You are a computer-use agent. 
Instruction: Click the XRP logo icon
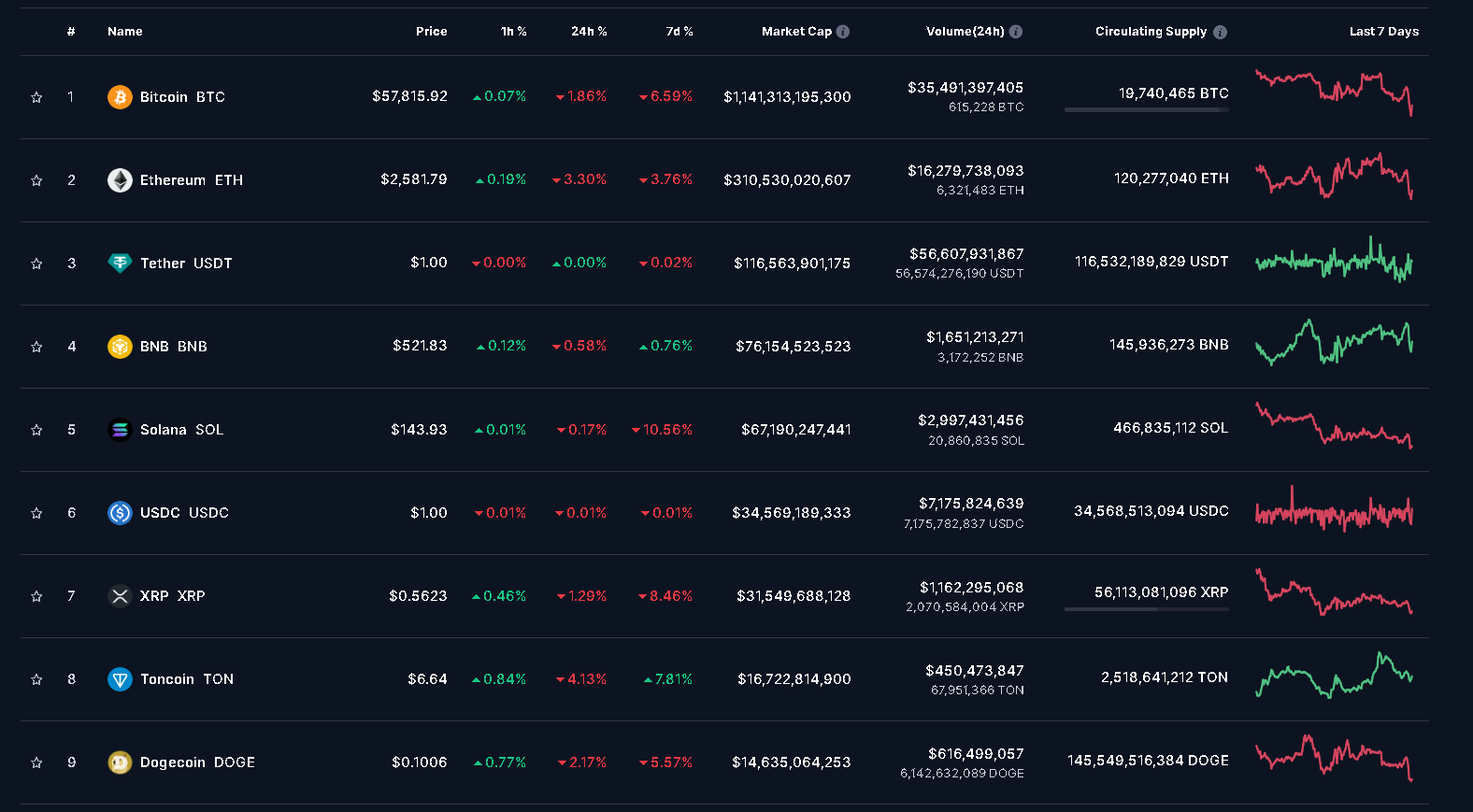pyautogui.click(x=120, y=596)
